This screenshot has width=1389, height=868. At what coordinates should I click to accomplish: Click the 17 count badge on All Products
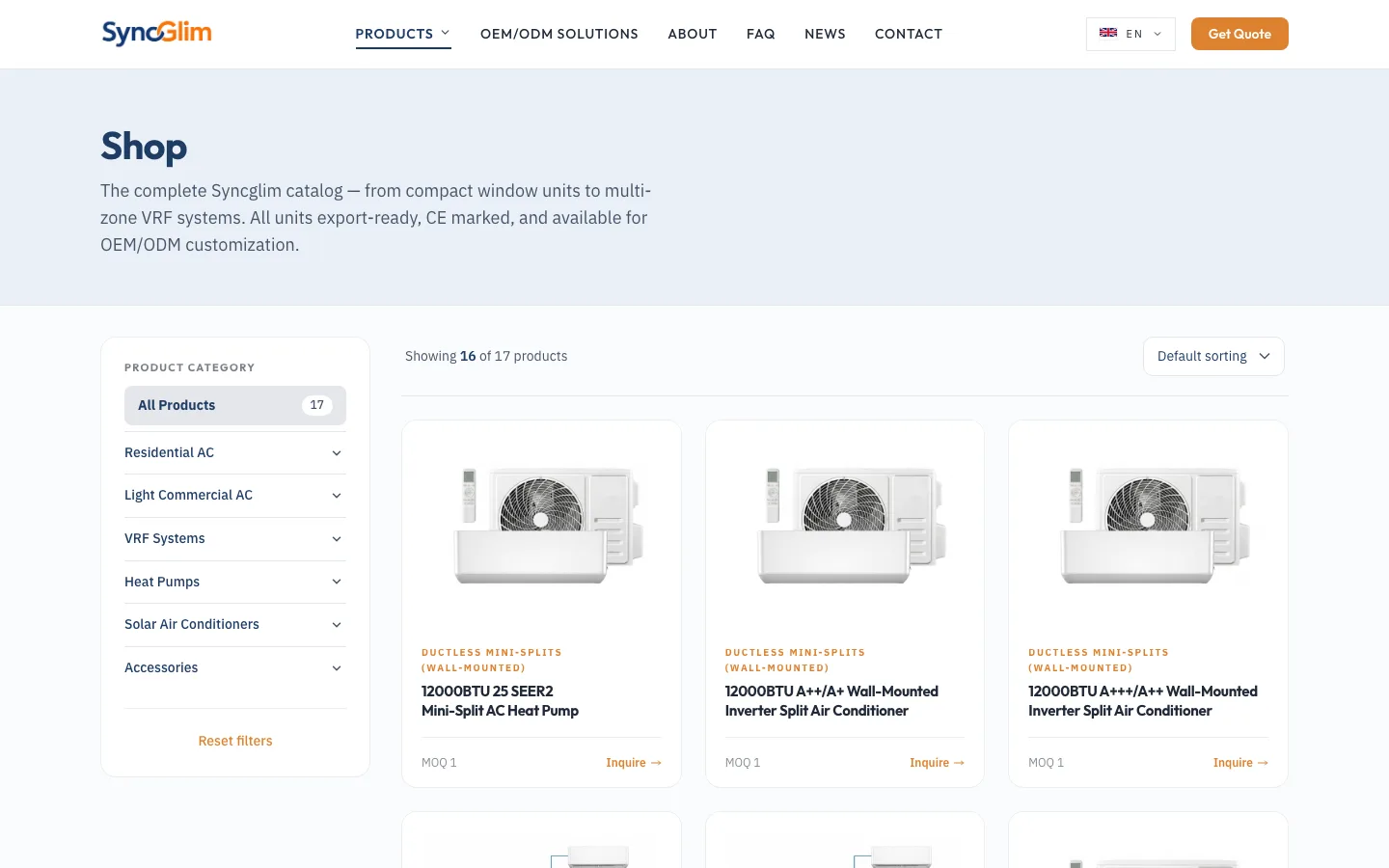pos(317,405)
